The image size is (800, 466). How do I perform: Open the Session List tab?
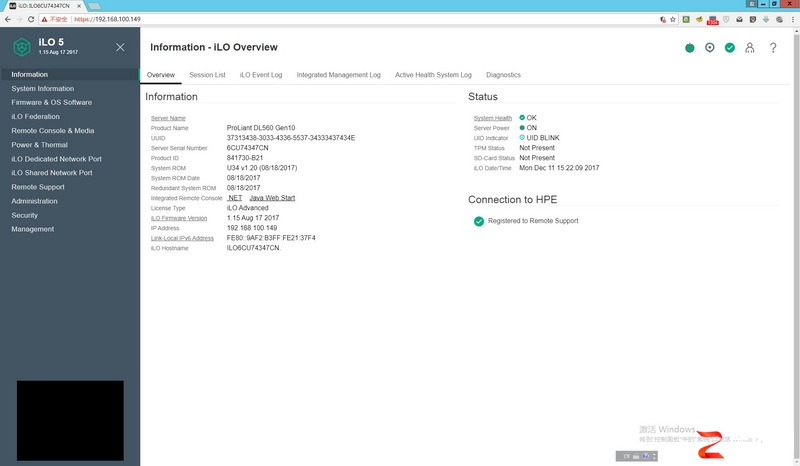[x=207, y=75]
